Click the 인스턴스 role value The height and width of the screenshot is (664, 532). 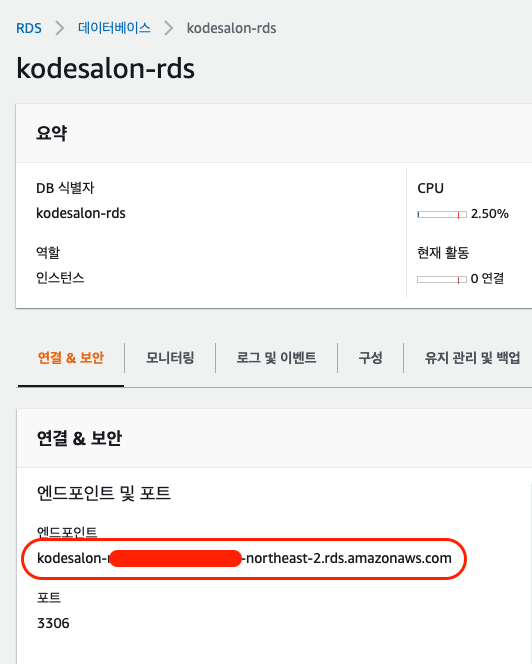coord(60,278)
